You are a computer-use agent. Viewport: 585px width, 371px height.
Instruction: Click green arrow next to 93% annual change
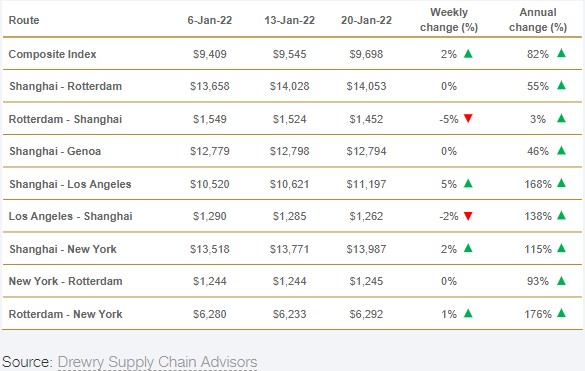click(561, 281)
